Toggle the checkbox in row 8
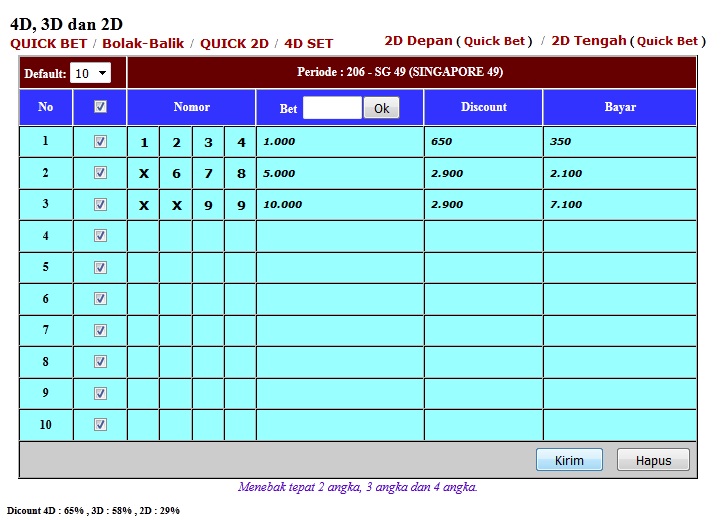This screenshot has width=721, height=520. click(x=100, y=362)
